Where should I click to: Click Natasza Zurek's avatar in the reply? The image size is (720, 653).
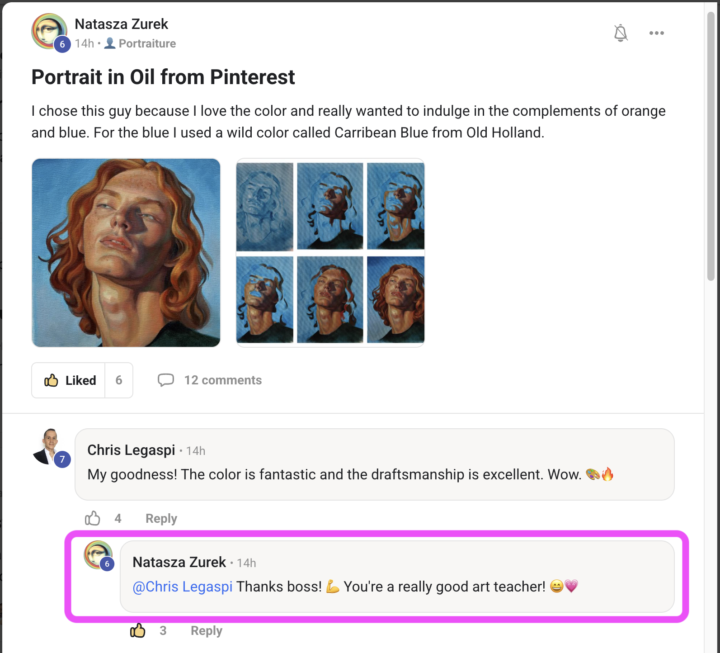pyautogui.click(x=97, y=555)
